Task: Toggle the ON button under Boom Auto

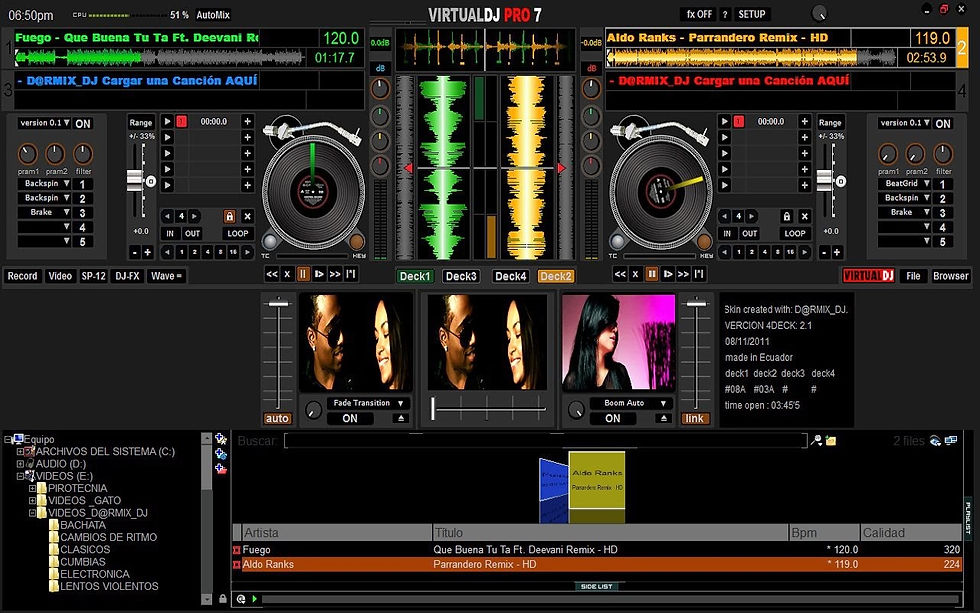Action: [612, 419]
